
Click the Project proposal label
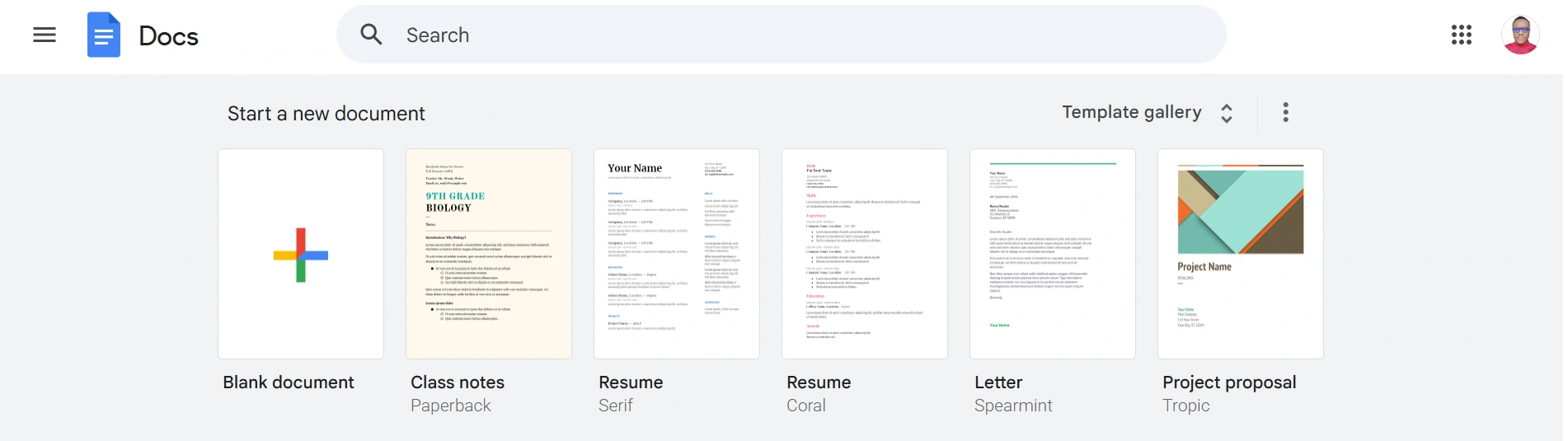[1229, 382]
